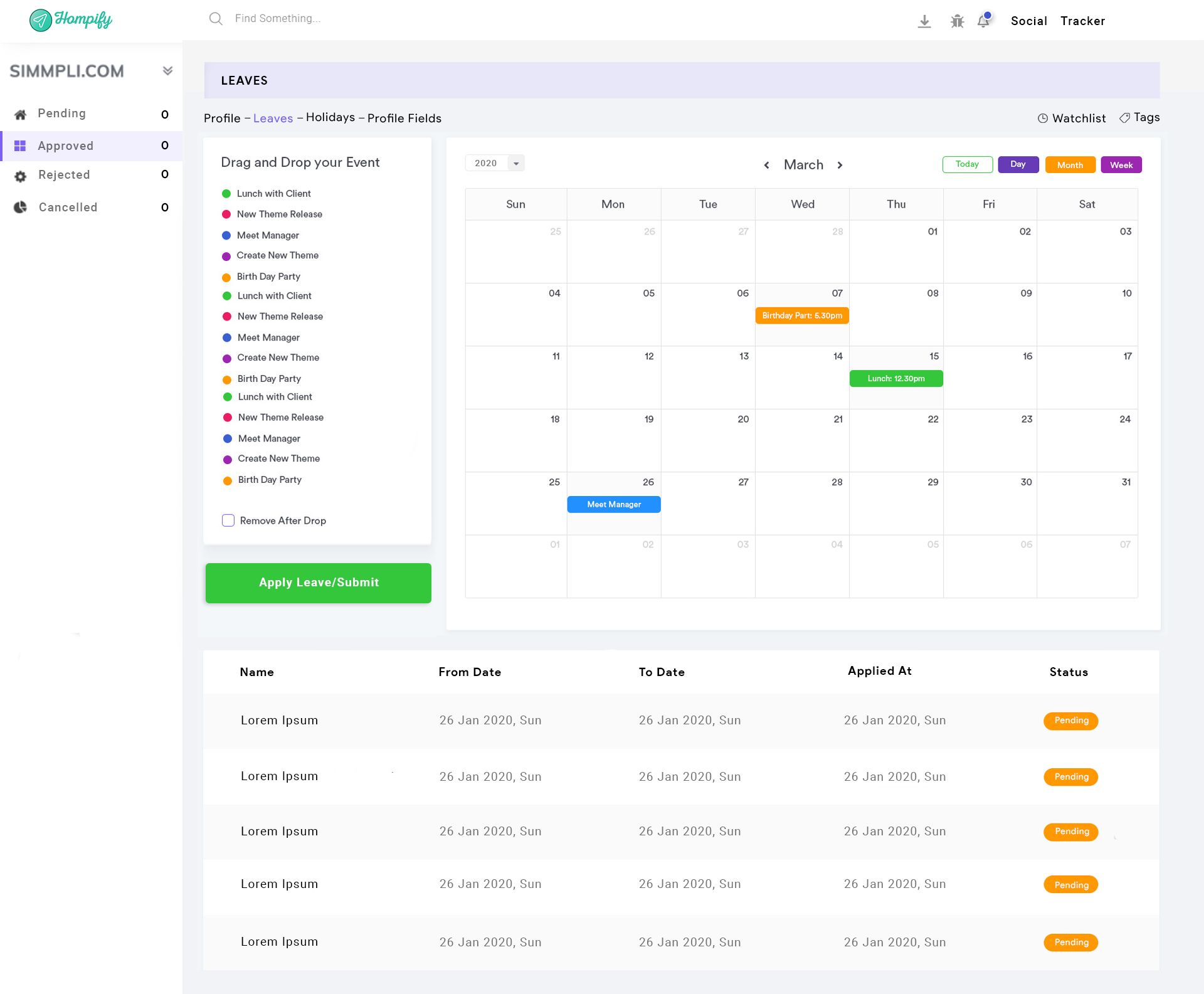This screenshot has height=994, width=1204.
Task: Click the Hompify logo
Action: coord(71,20)
